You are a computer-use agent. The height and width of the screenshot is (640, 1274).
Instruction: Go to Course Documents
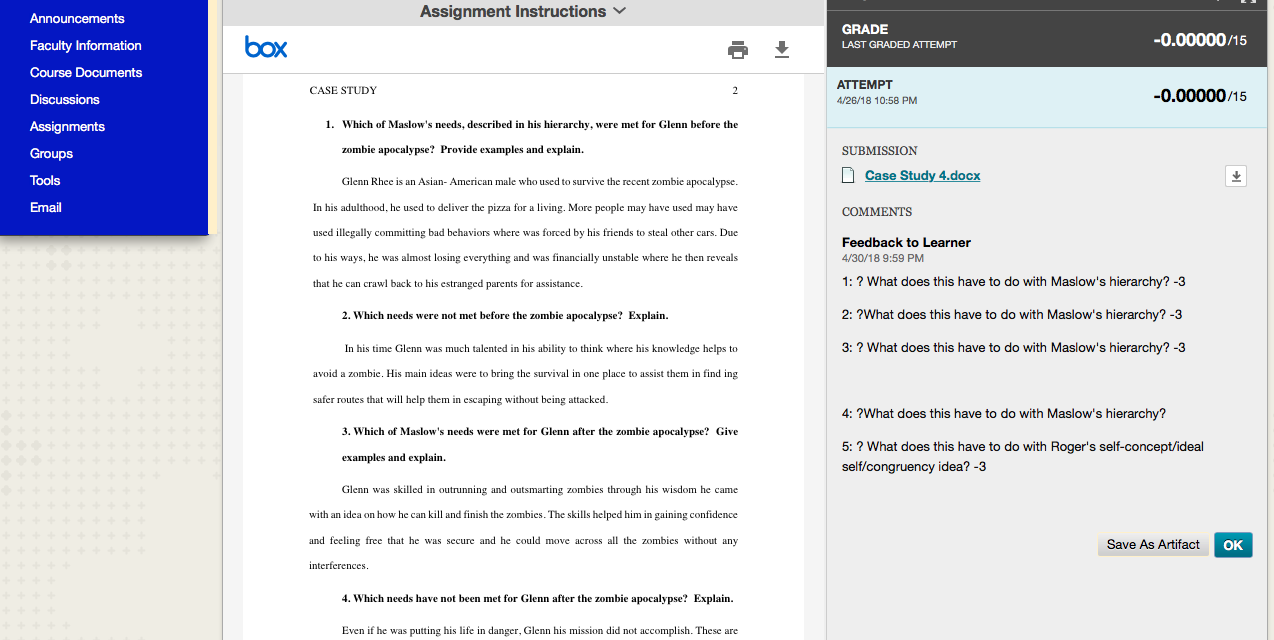tap(86, 72)
